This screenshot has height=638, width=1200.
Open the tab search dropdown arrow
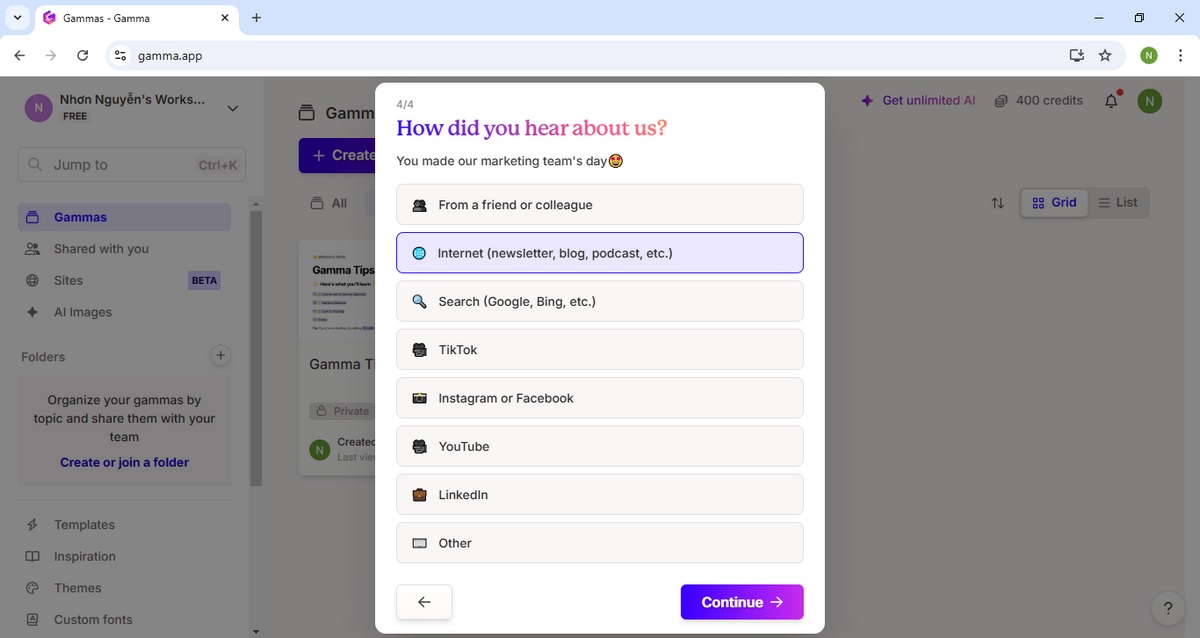(x=17, y=18)
